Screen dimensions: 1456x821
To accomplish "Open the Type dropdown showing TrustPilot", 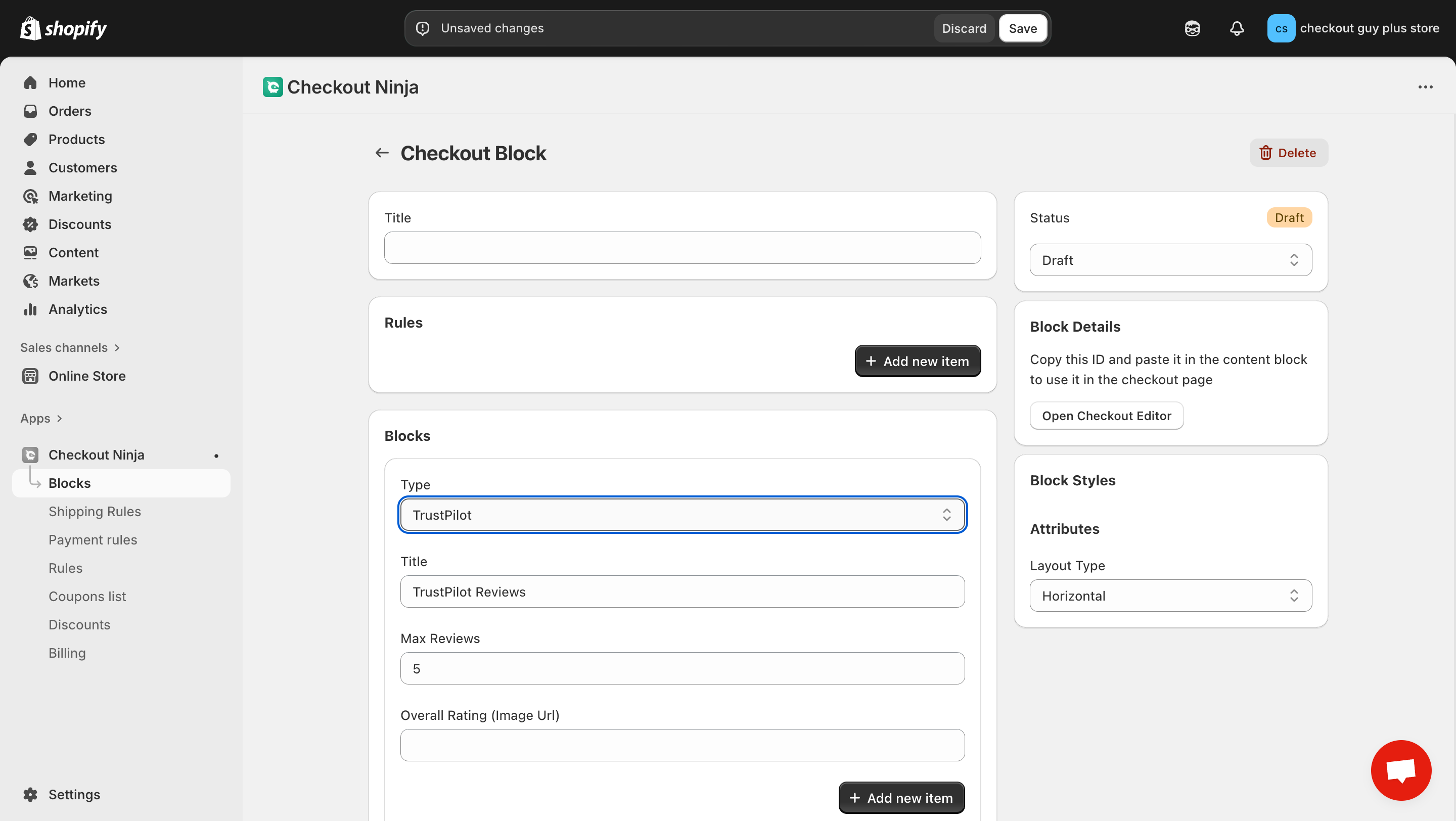I will (x=681, y=514).
